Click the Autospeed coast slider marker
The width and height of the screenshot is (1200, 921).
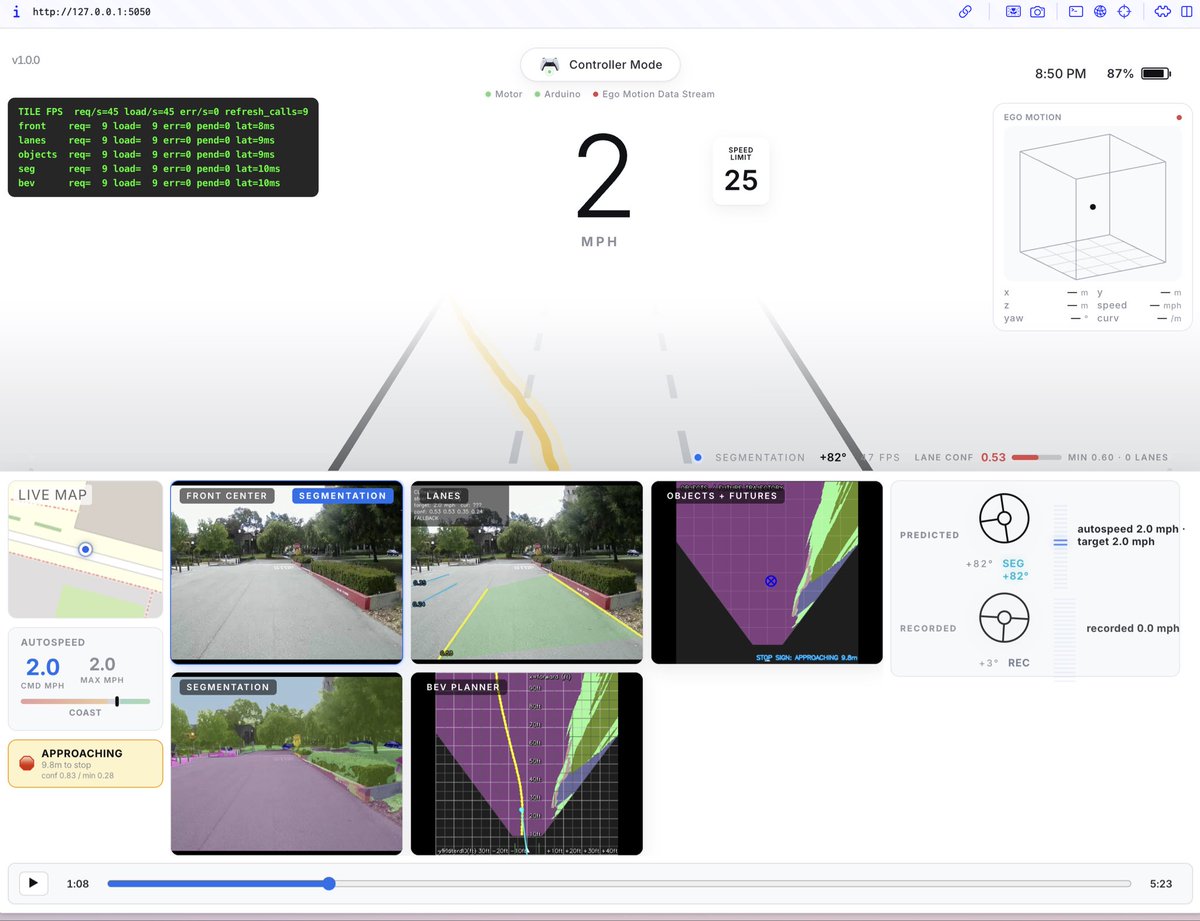pyautogui.click(x=117, y=701)
